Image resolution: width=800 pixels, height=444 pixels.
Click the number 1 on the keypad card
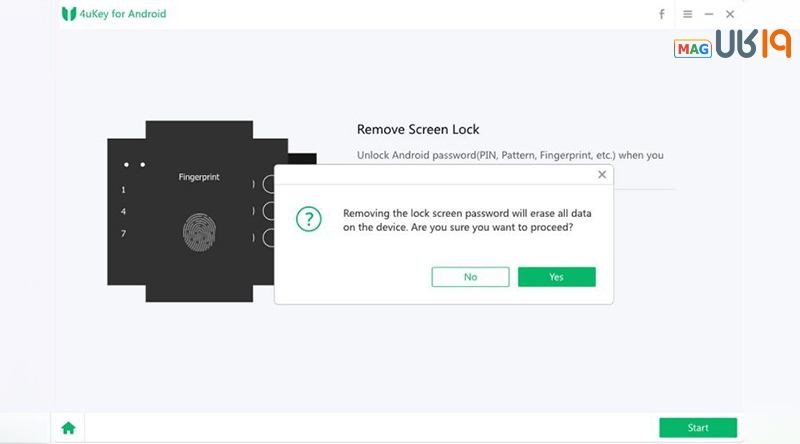124,189
